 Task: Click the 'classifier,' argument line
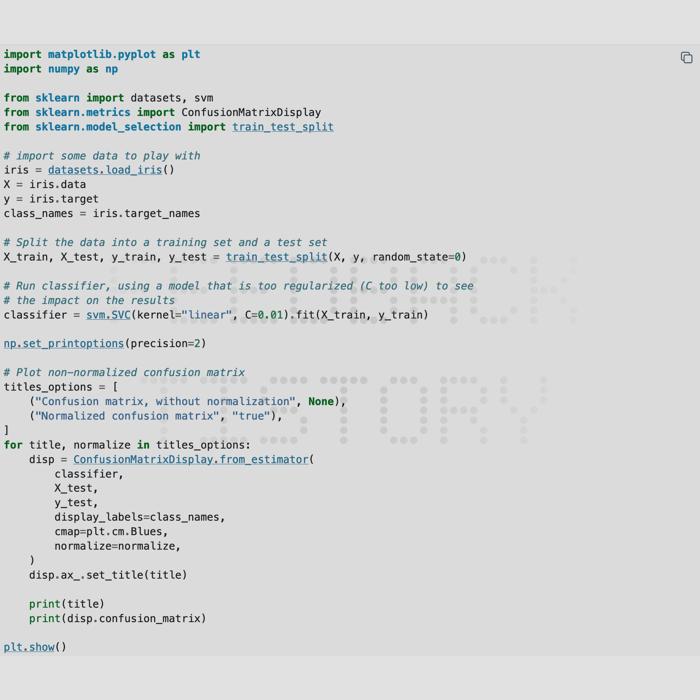[x=89, y=474]
